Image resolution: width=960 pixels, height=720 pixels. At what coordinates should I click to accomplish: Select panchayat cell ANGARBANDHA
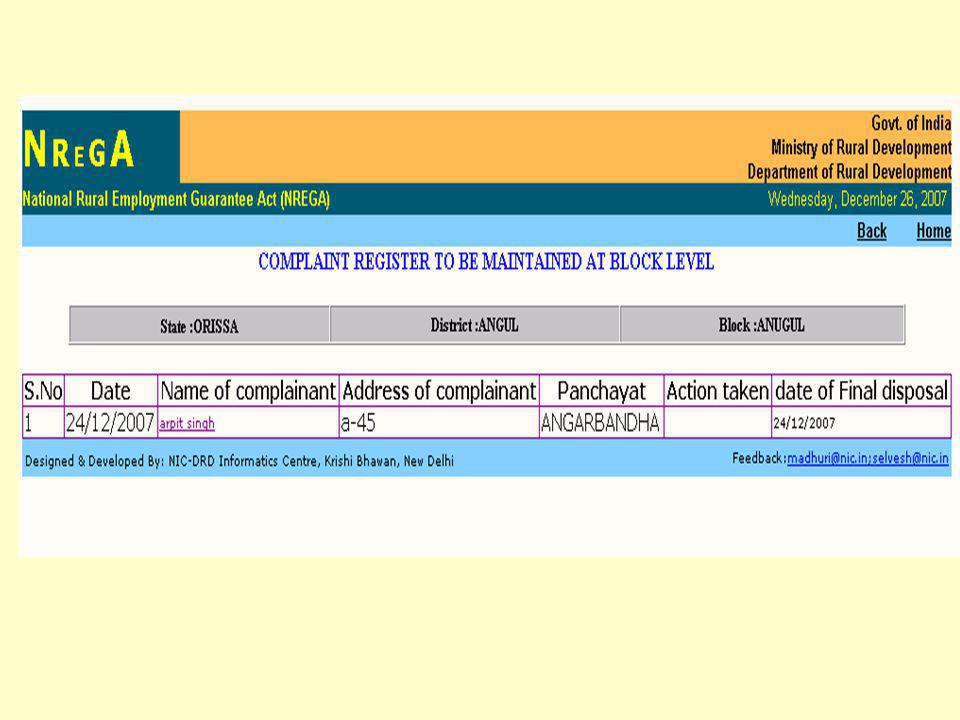(601, 422)
